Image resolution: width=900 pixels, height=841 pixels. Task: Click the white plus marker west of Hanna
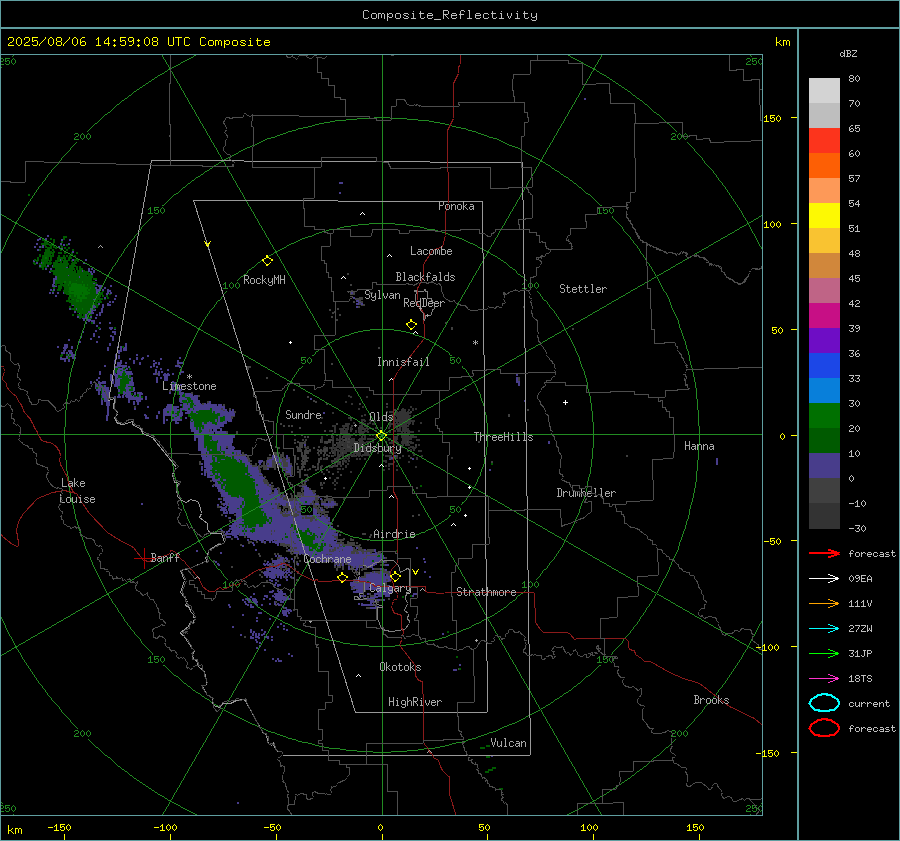pos(565,402)
